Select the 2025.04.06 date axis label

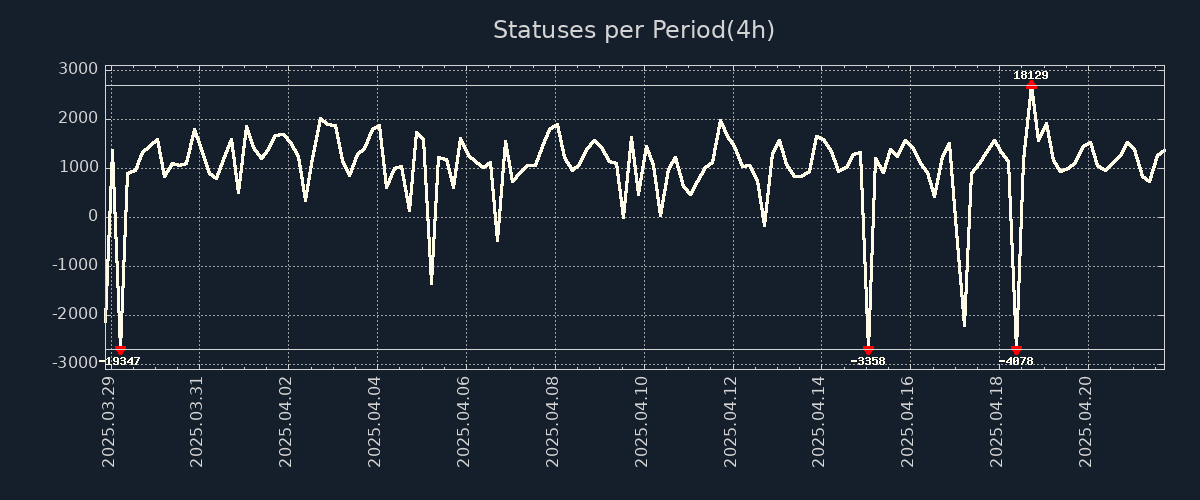pos(465,422)
